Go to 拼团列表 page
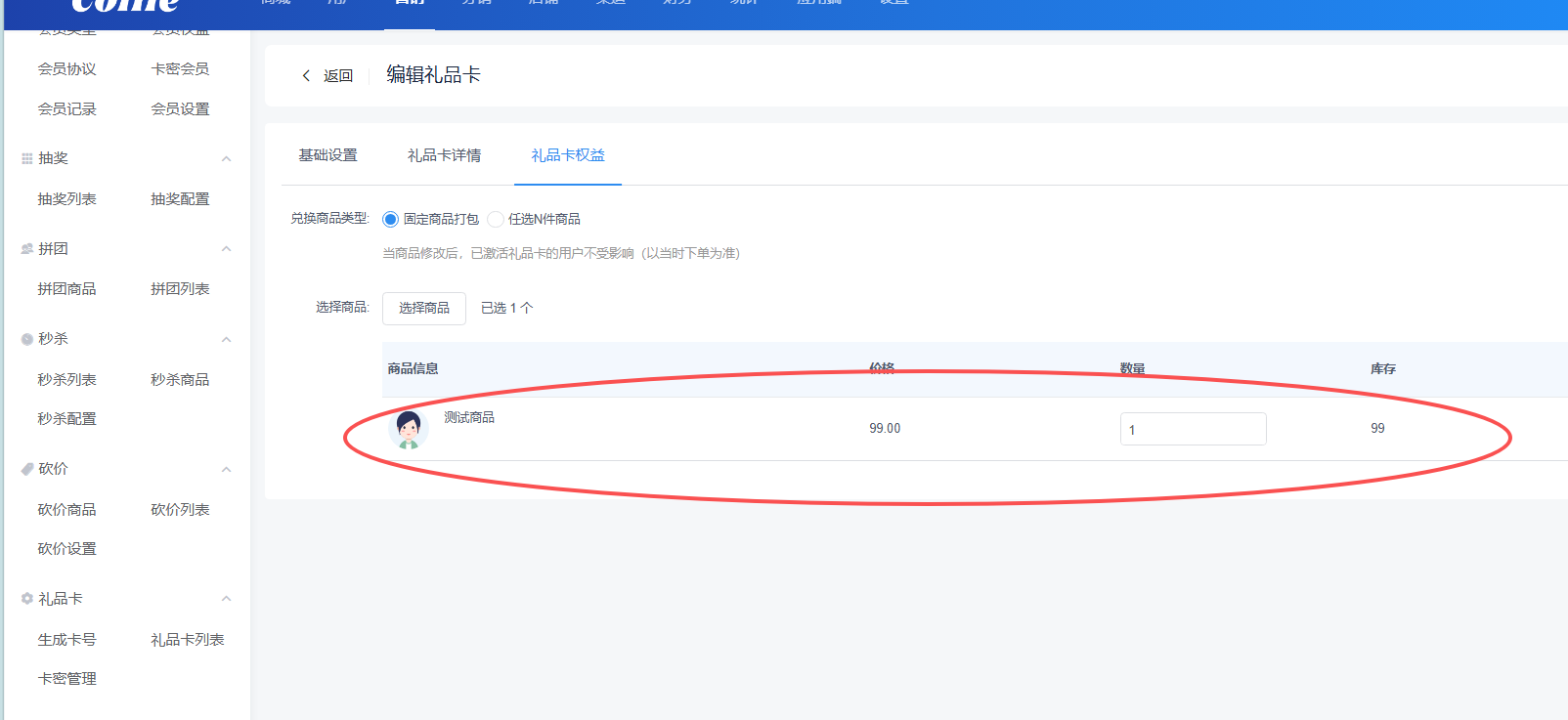This screenshot has width=1568, height=720. pyautogui.click(x=180, y=288)
